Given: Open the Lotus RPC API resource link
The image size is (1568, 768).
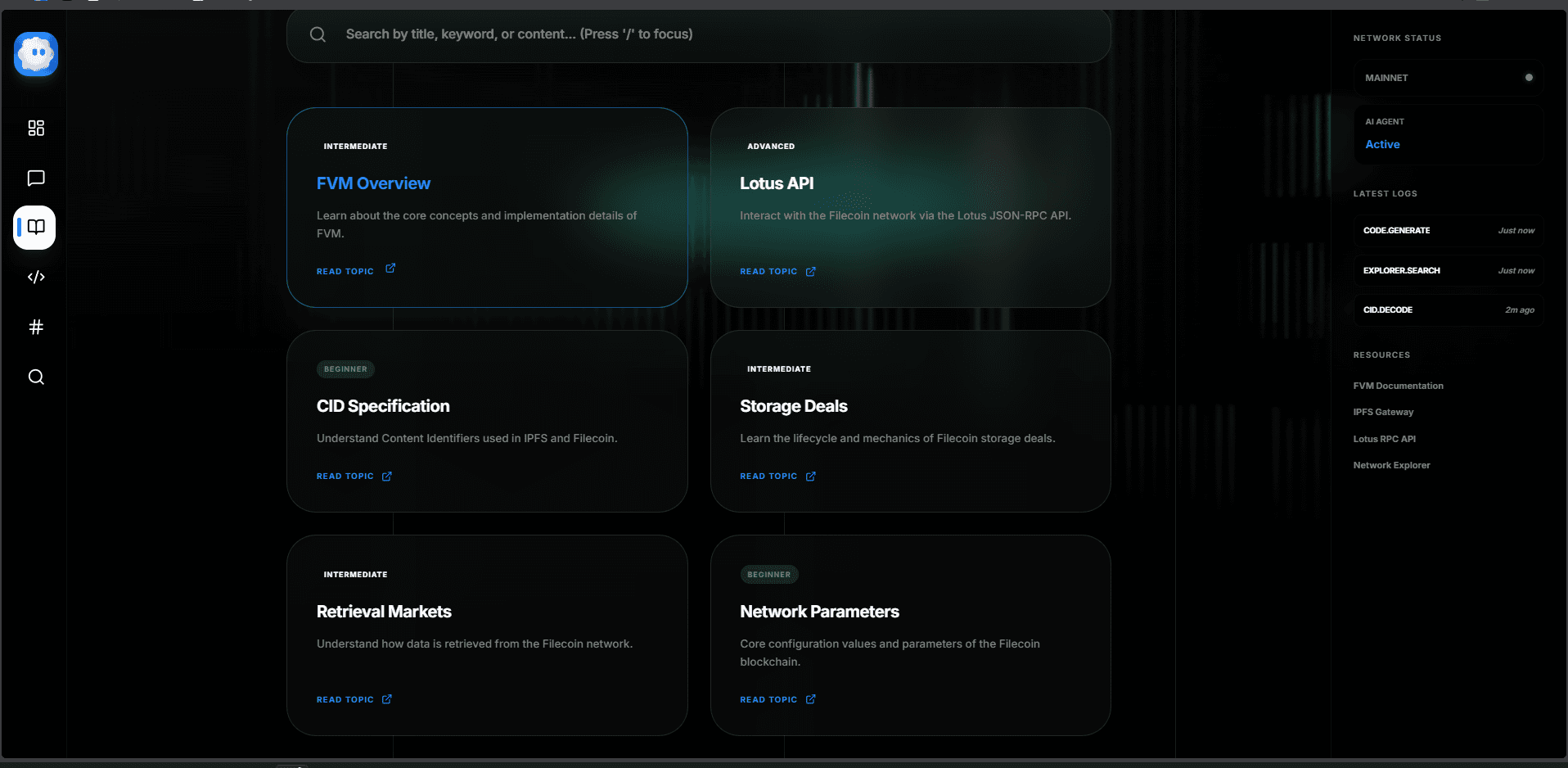Looking at the screenshot, I should click(1384, 439).
